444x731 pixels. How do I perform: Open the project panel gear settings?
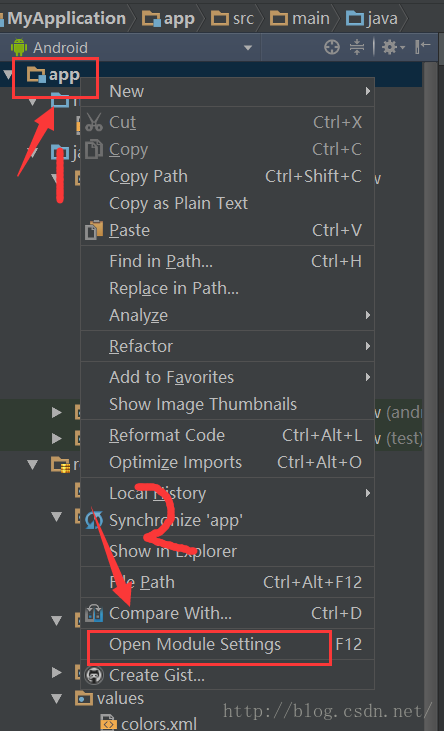click(x=394, y=47)
